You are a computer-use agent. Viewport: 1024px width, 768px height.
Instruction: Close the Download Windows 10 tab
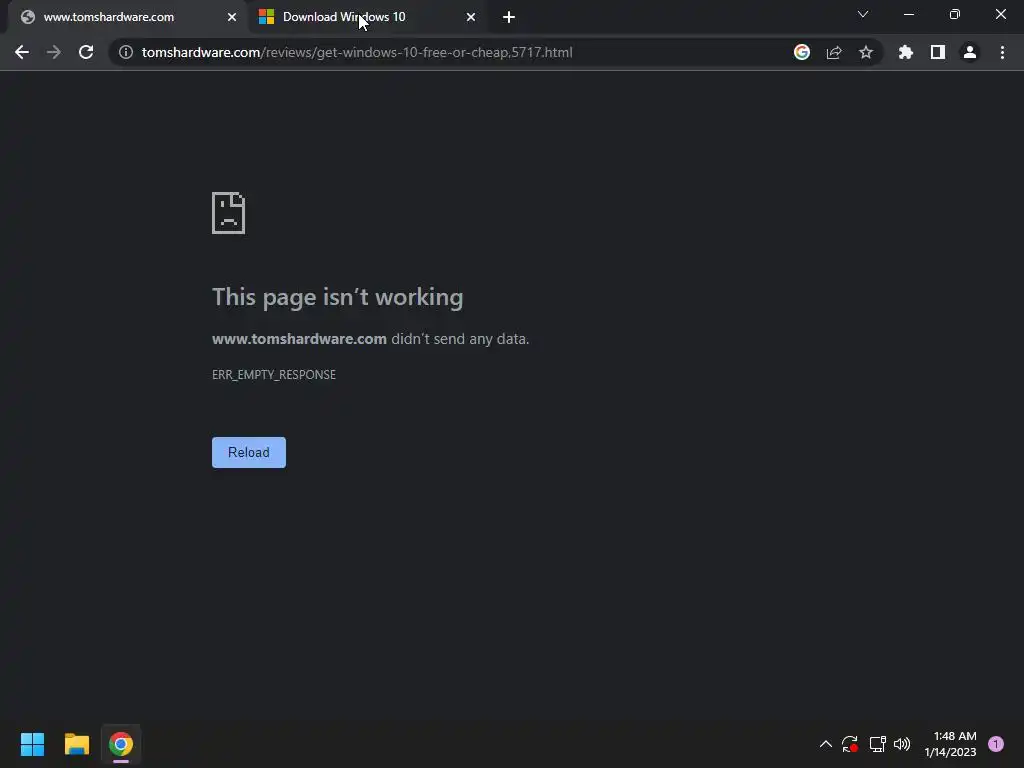click(x=471, y=17)
